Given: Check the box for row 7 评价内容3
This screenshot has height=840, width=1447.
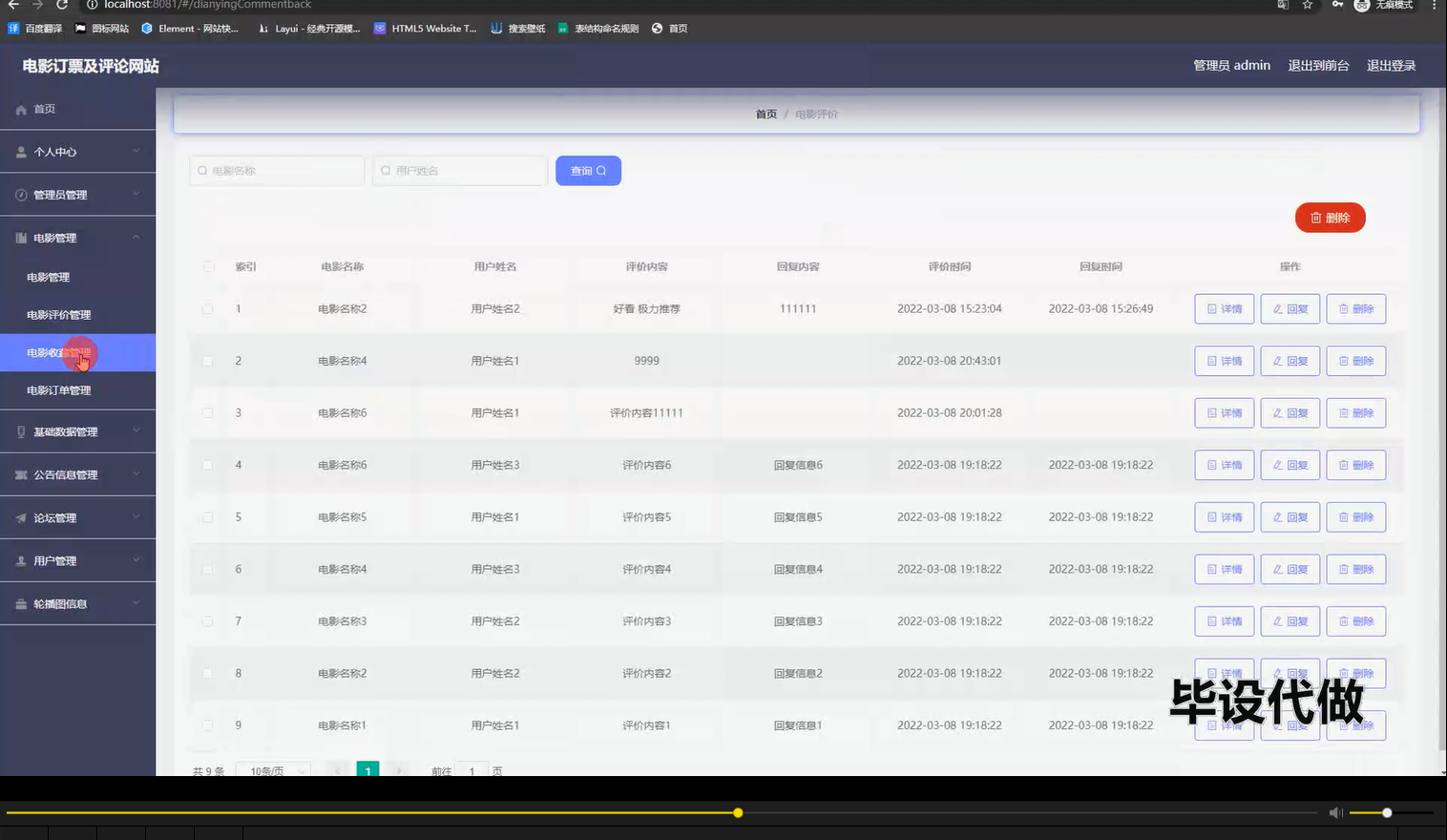Looking at the screenshot, I should pyautogui.click(x=207, y=621).
